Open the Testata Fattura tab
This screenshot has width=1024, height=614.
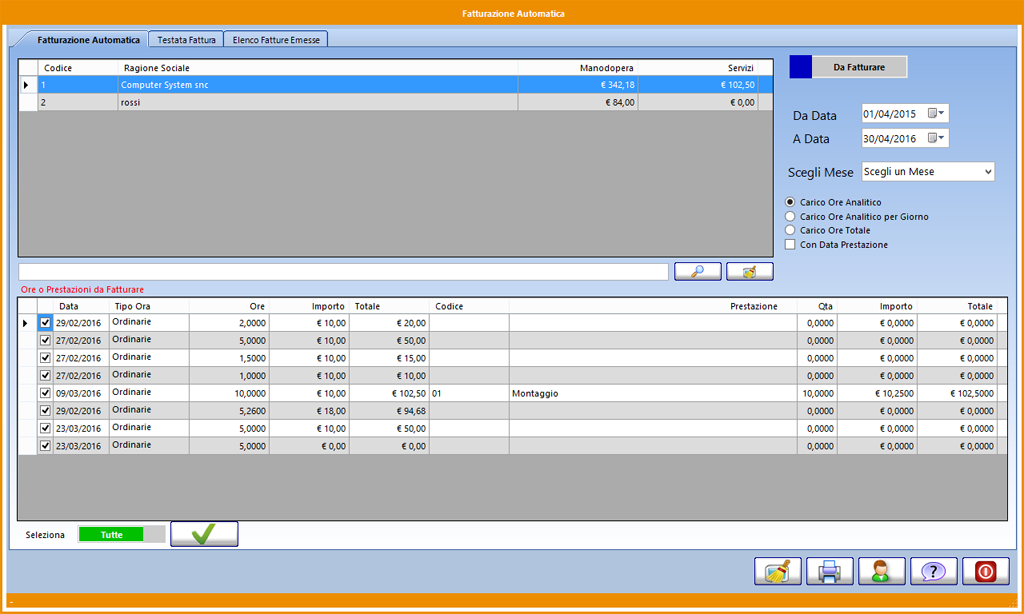(186, 40)
